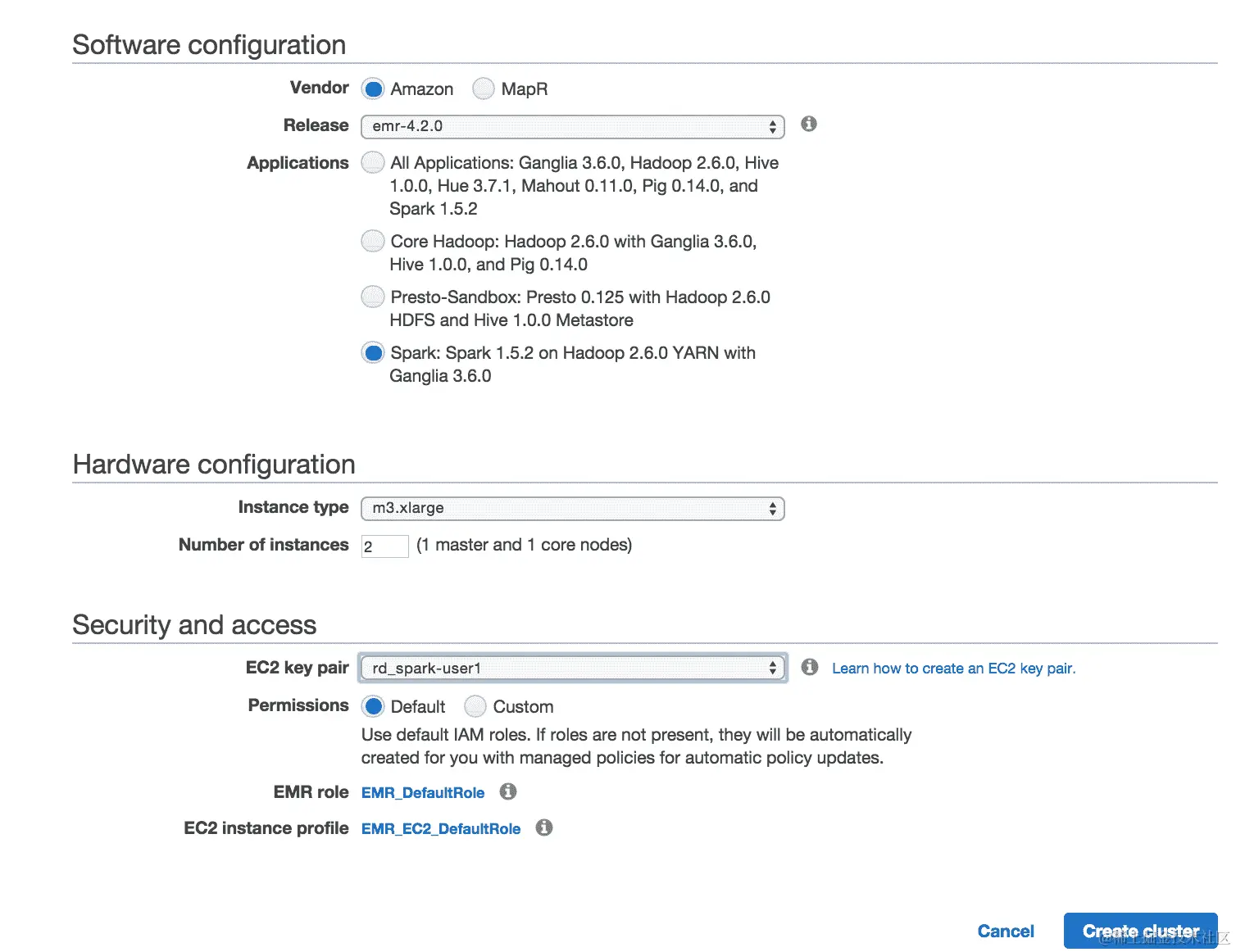Switch permissions to Custom
The width and height of the screenshot is (1236, 952).
click(475, 706)
